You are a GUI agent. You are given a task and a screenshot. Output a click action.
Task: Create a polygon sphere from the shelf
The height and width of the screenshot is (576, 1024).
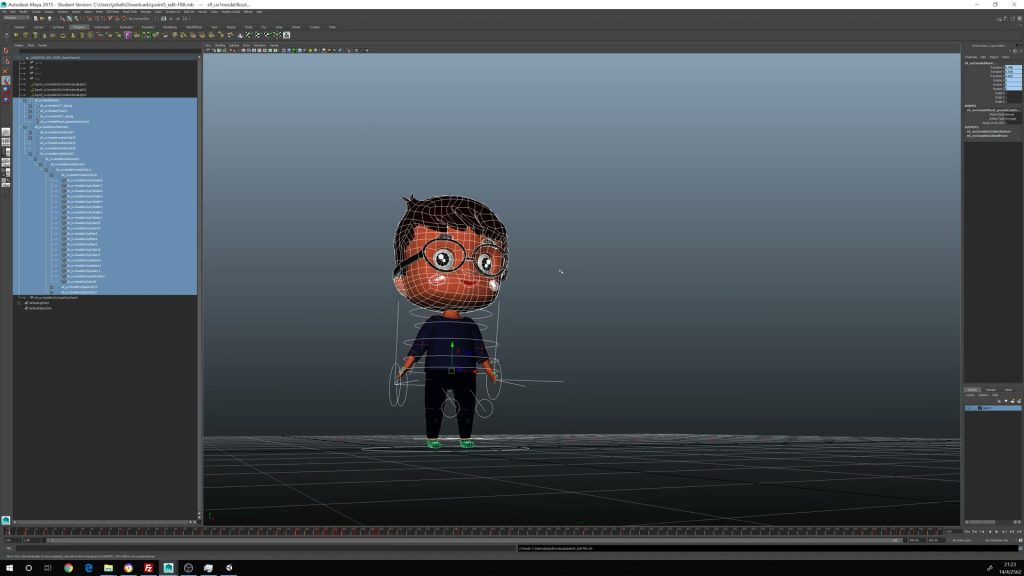[16, 35]
